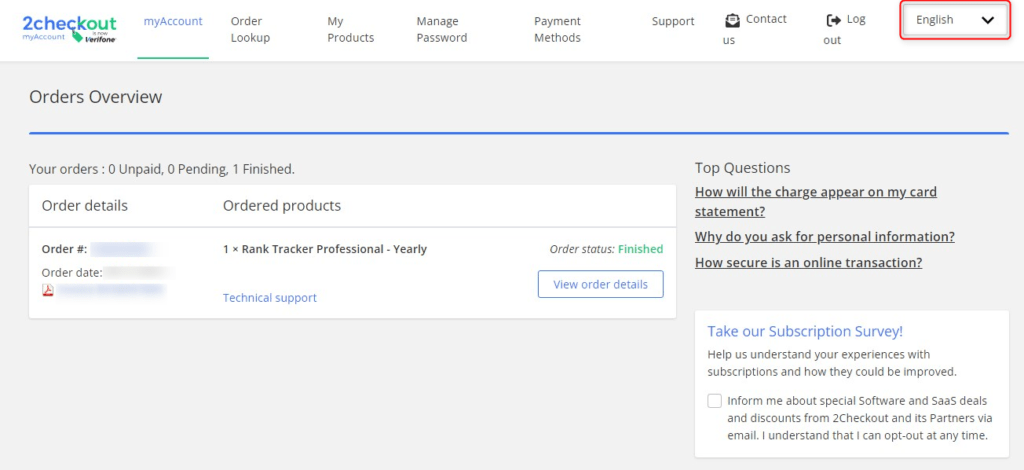Tick the special deals email checkbox
The width and height of the screenshot is (1024, 470).
coord(715,401)
